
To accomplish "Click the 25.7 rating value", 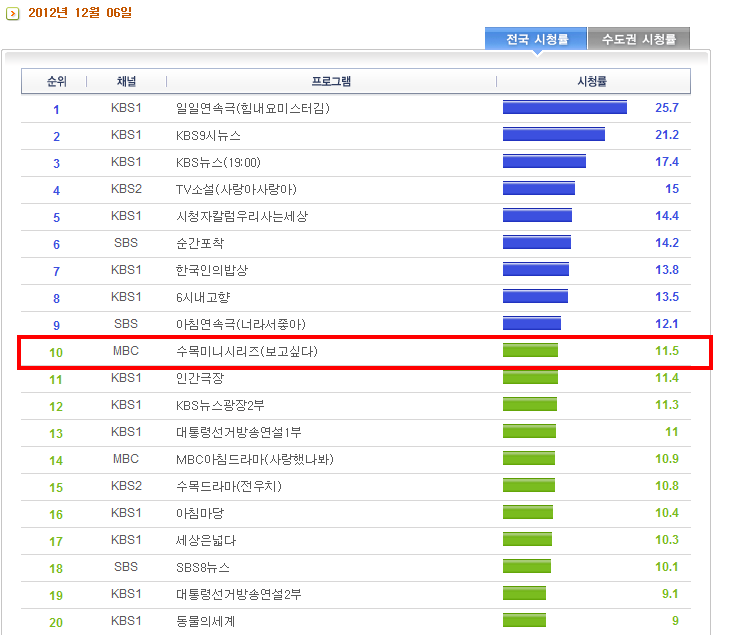I will click(667, 107).
